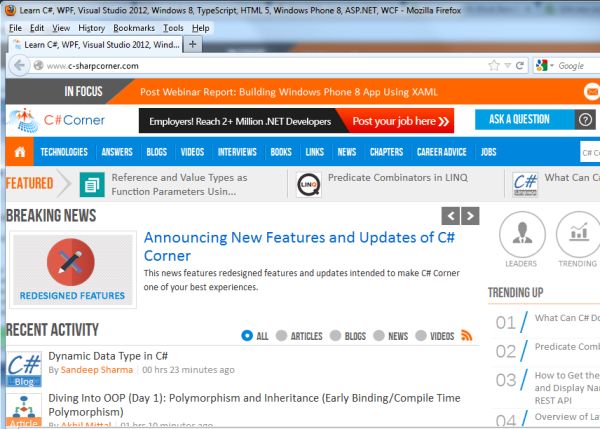Select the ALL activity filter
This screenshot has width=600, height=429.
coord(255,336)
